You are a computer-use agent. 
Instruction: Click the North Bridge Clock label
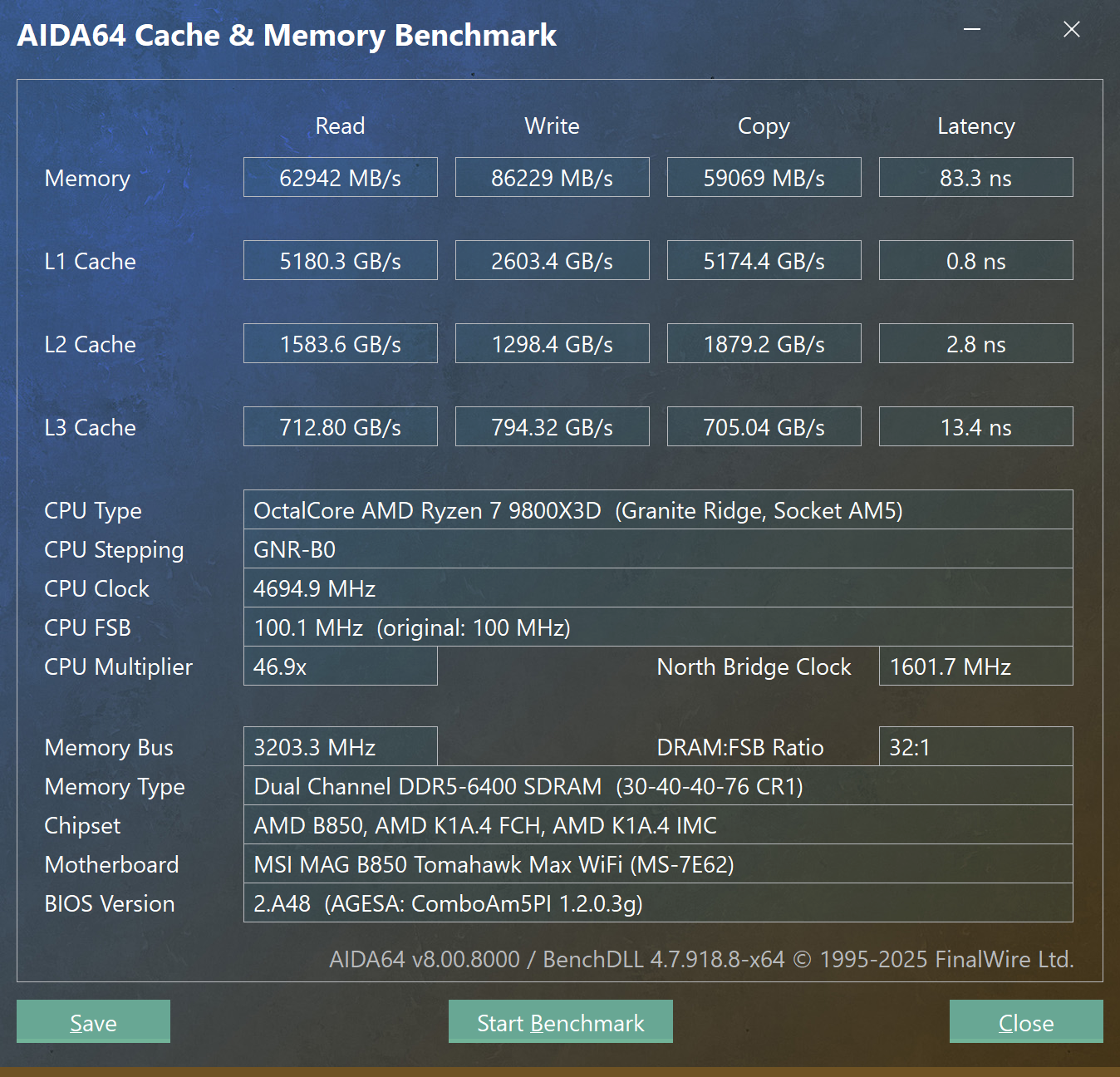[754, 666]
